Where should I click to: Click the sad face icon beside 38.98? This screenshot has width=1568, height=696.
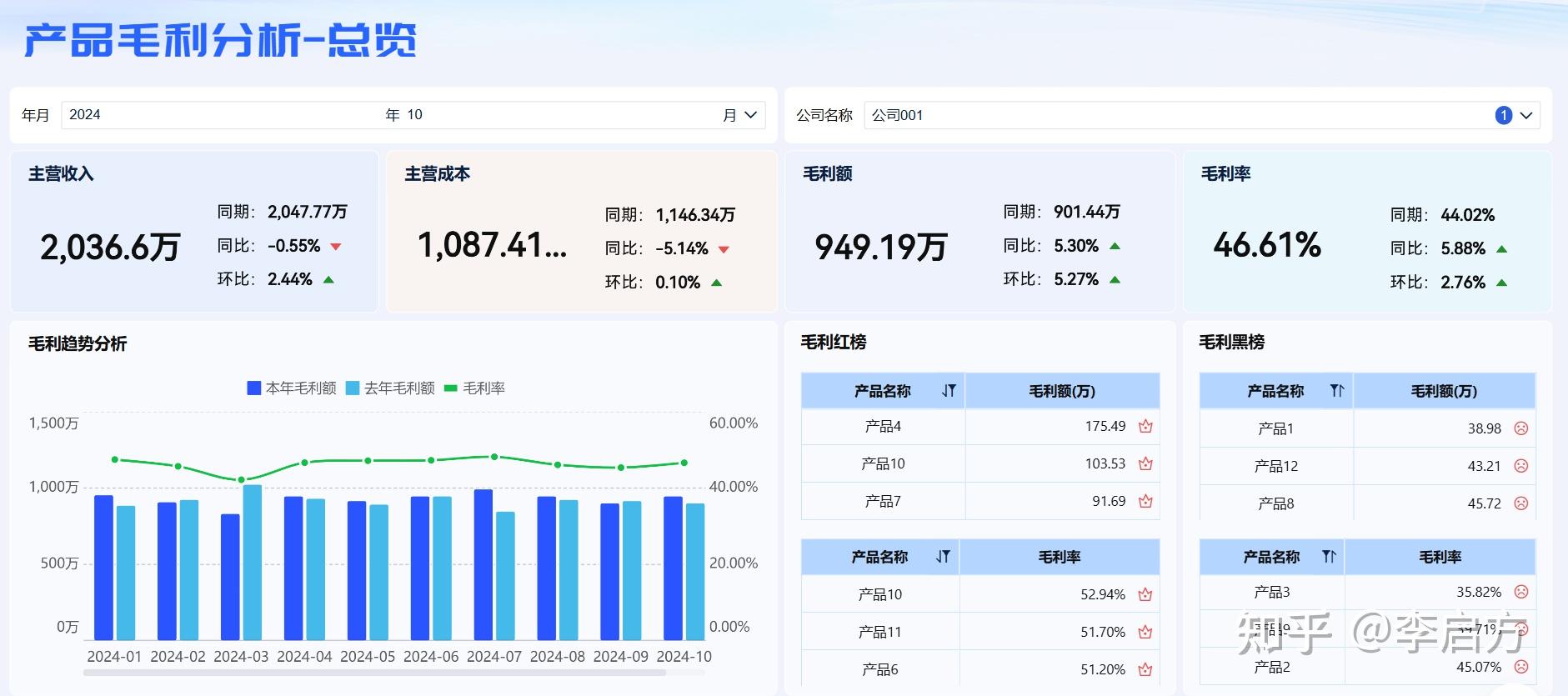[1520, 428]
